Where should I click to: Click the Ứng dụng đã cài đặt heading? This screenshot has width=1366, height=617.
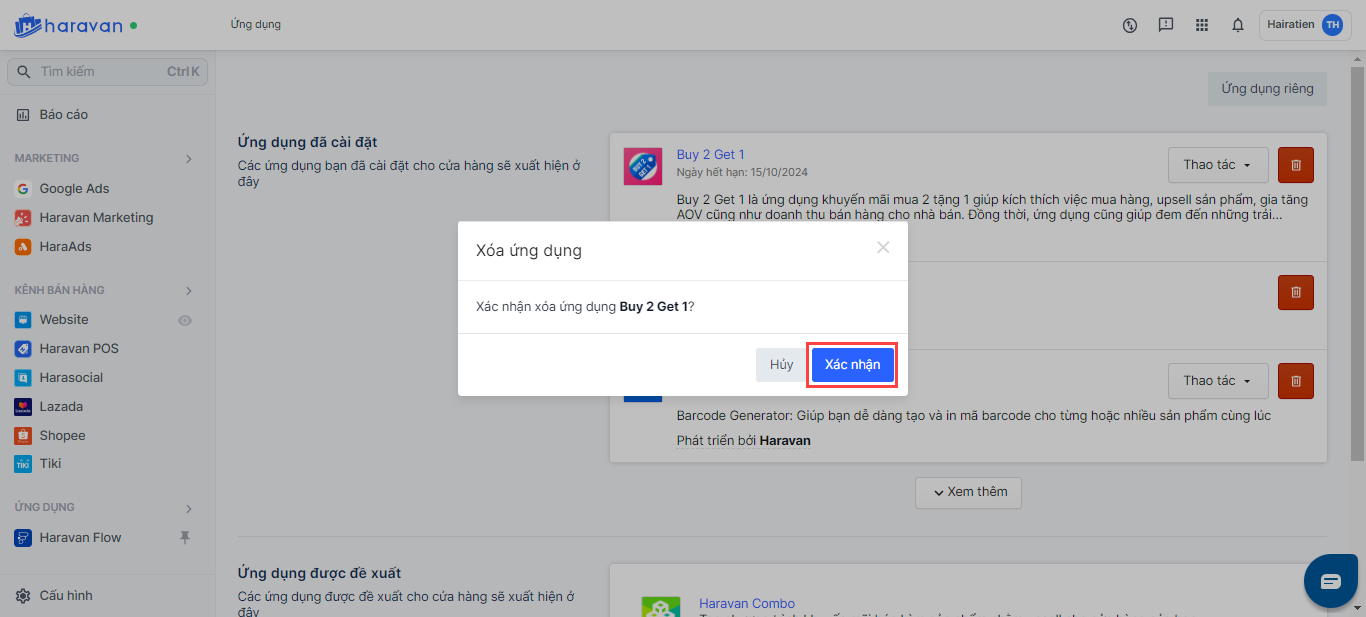[x=307, y=143]
